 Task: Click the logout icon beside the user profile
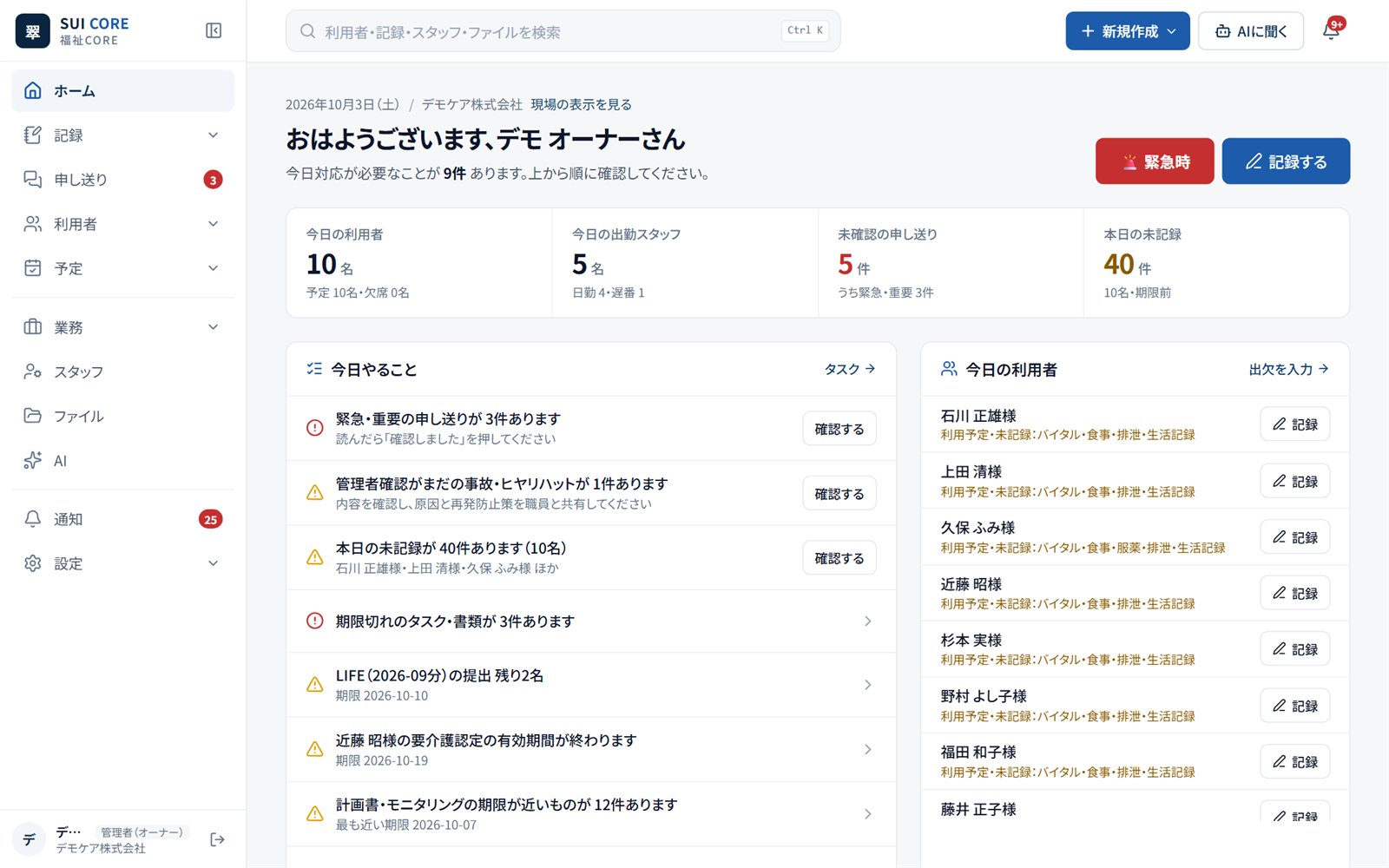[217, 839]
